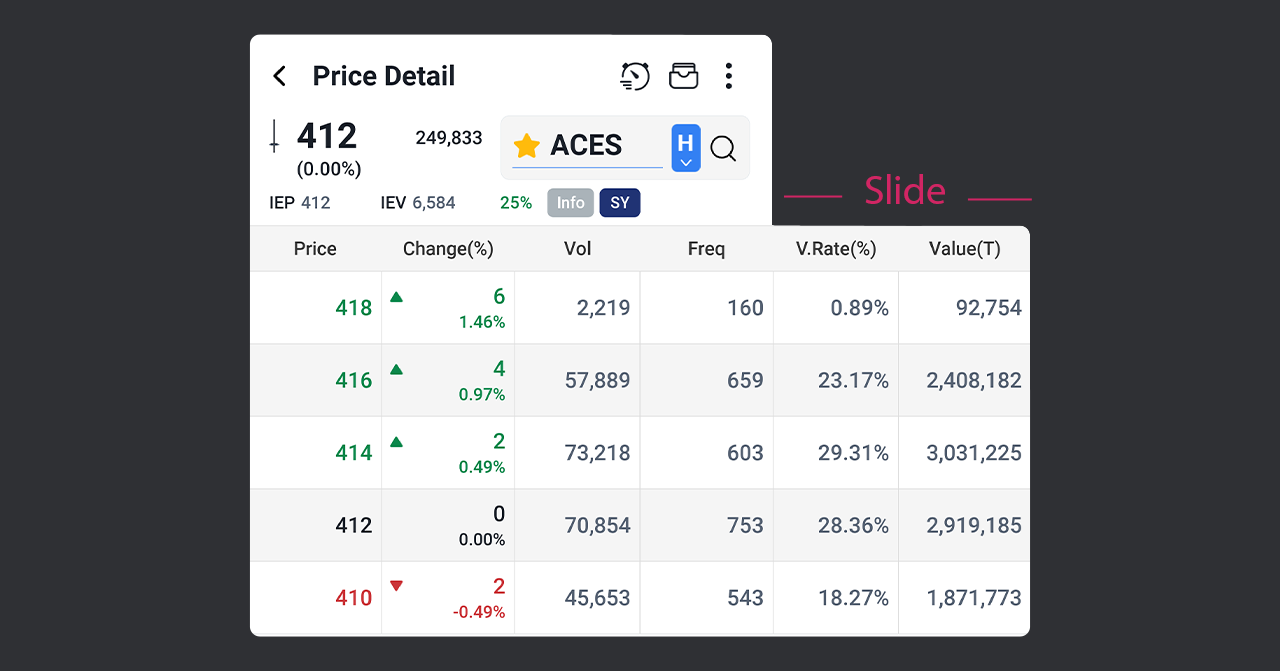This screenshot has height=671, width=1280.
Task: Toggle the favorite star for ACES
Action: pos(526,147)
